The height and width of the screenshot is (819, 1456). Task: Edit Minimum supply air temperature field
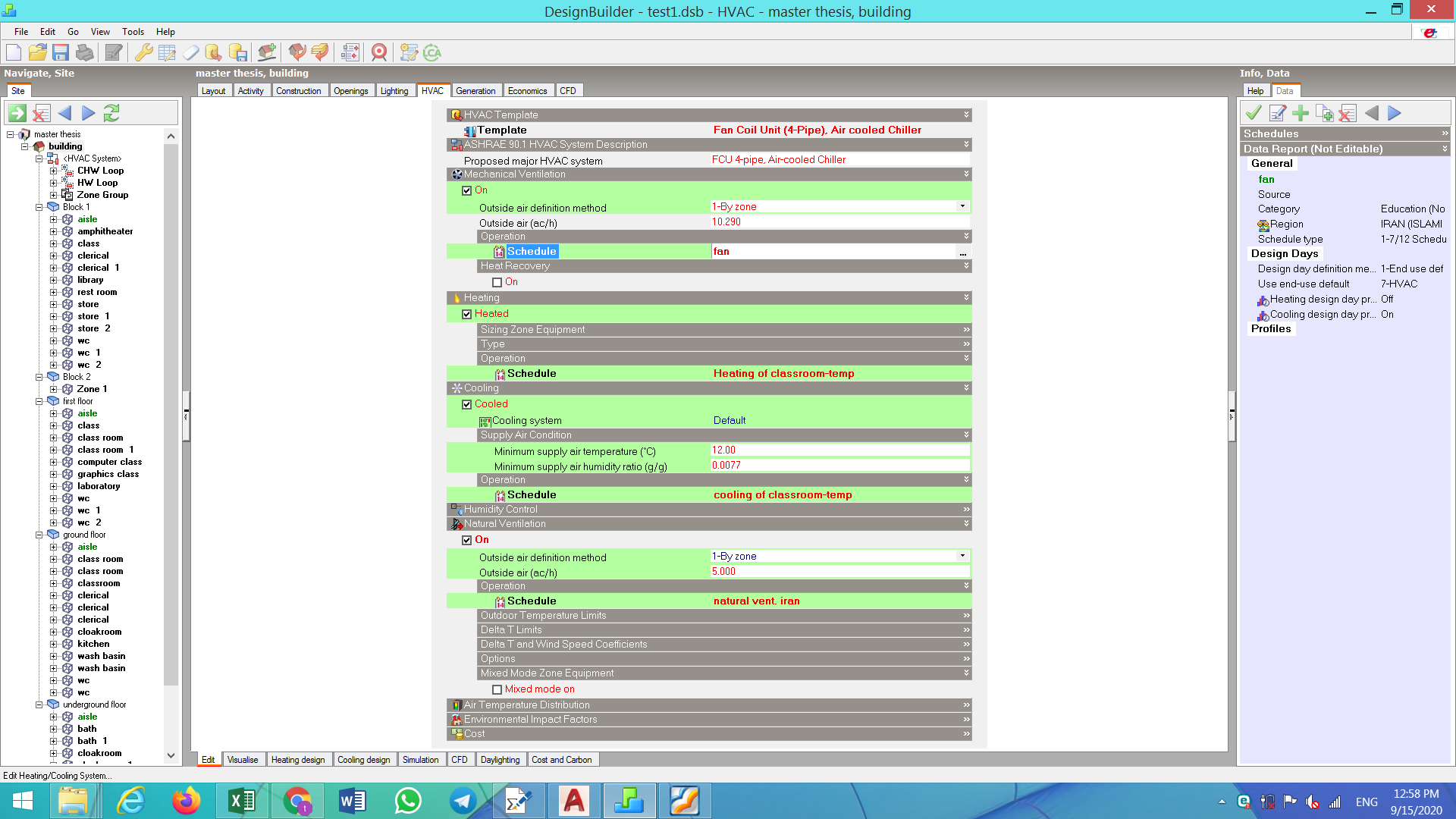[840, 450]
